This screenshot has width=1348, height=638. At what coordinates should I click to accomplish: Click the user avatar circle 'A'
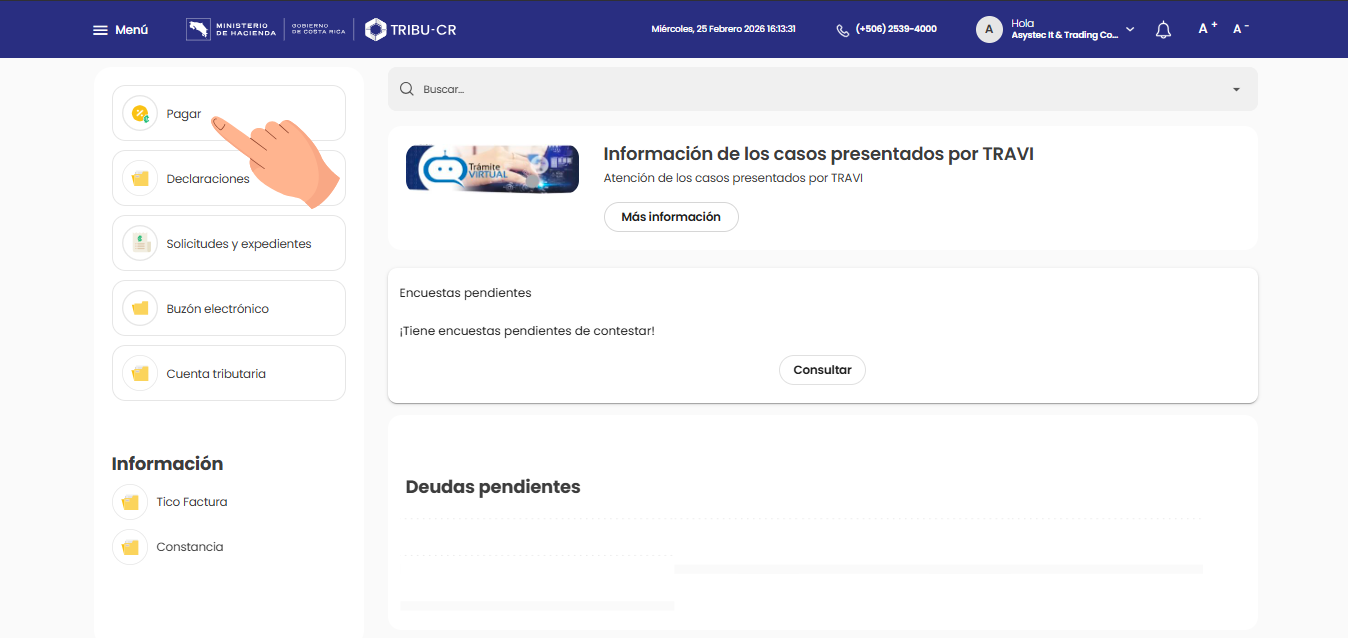point(989,30)
